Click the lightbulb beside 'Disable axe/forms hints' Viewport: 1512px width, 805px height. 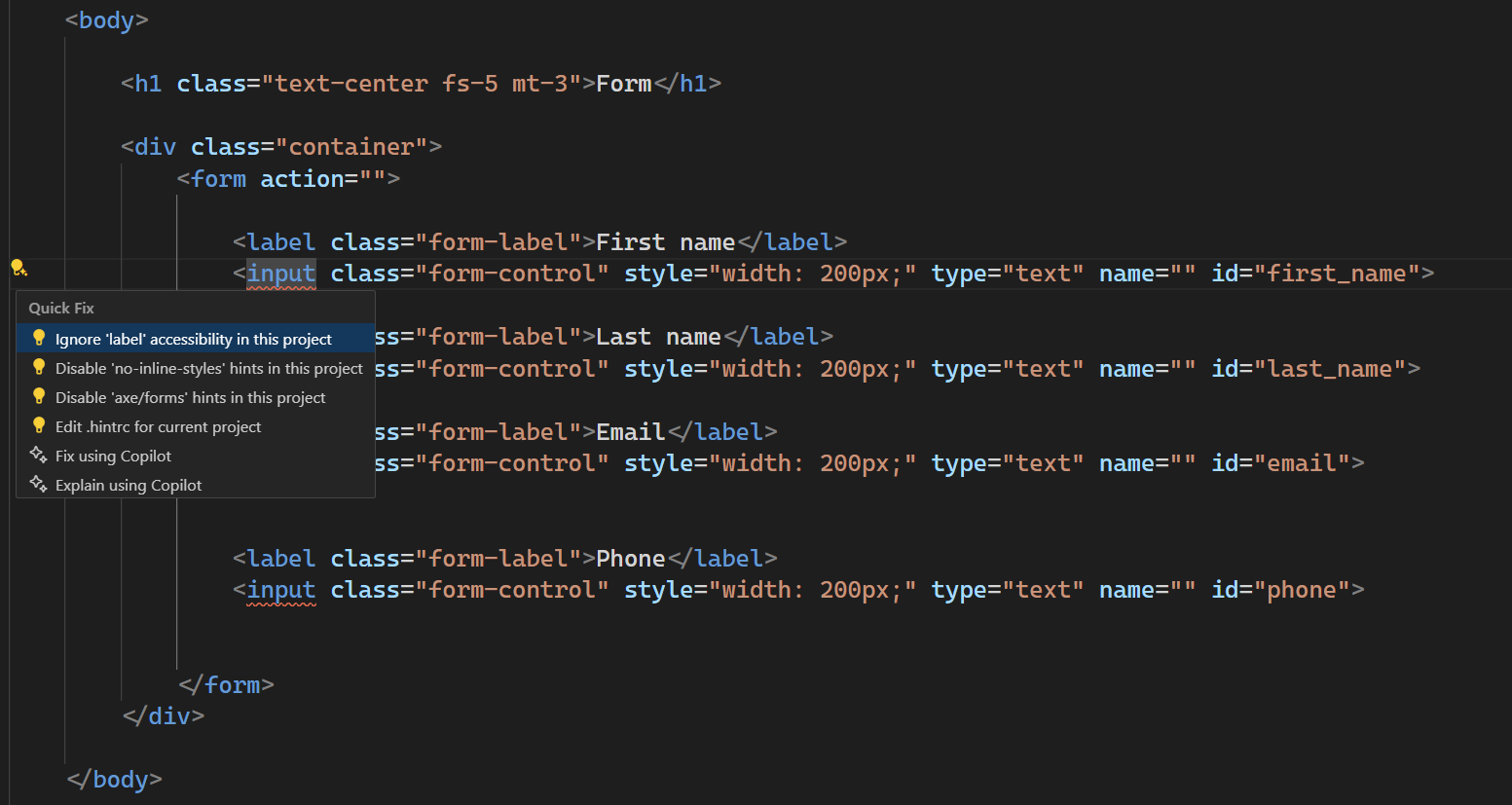(x=39, y=396)
